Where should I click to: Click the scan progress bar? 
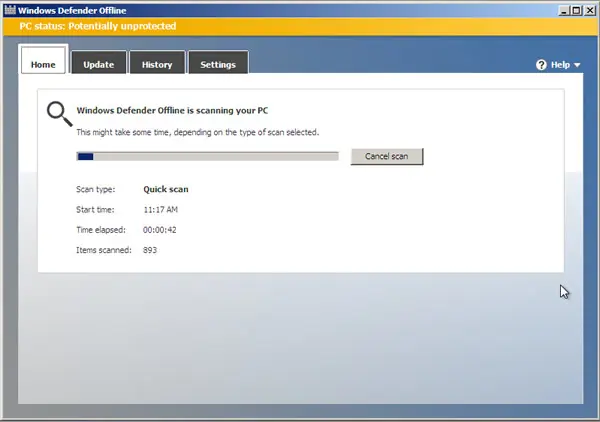coord(207,156)
